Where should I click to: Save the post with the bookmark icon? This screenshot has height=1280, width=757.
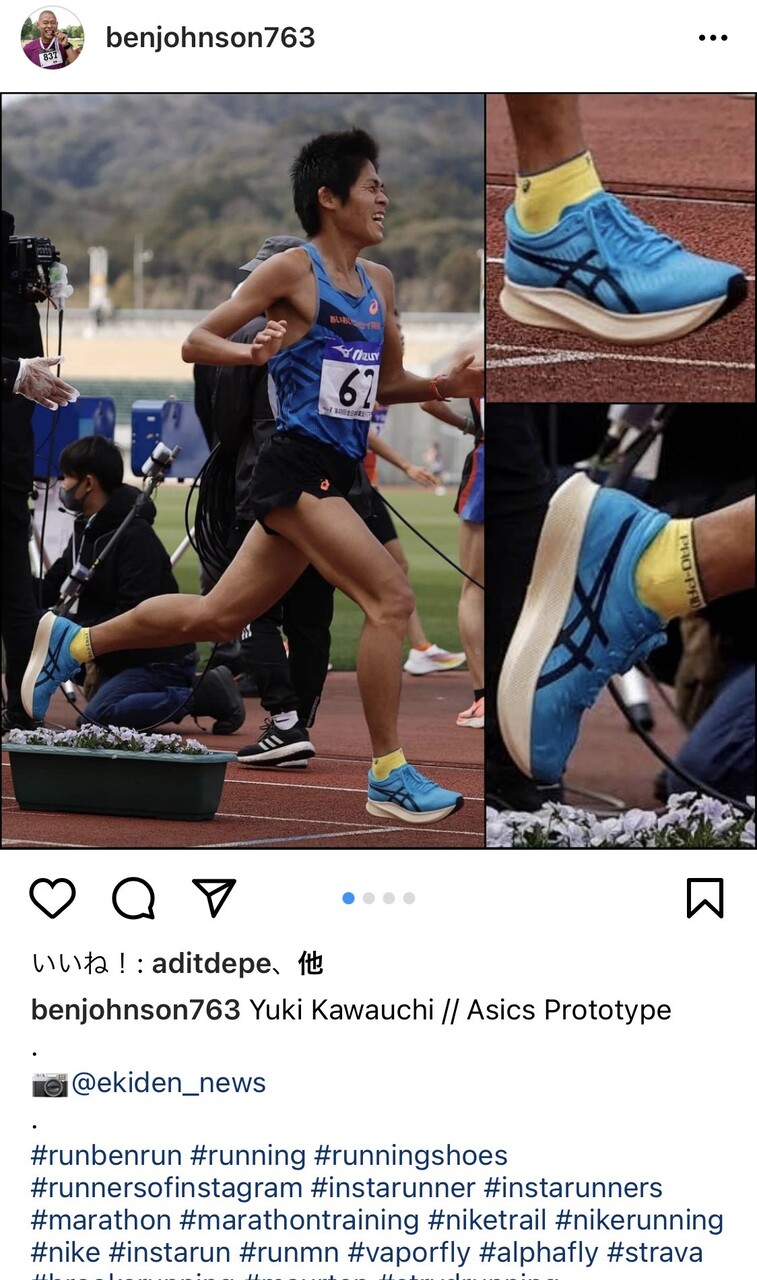click(705, 898)
